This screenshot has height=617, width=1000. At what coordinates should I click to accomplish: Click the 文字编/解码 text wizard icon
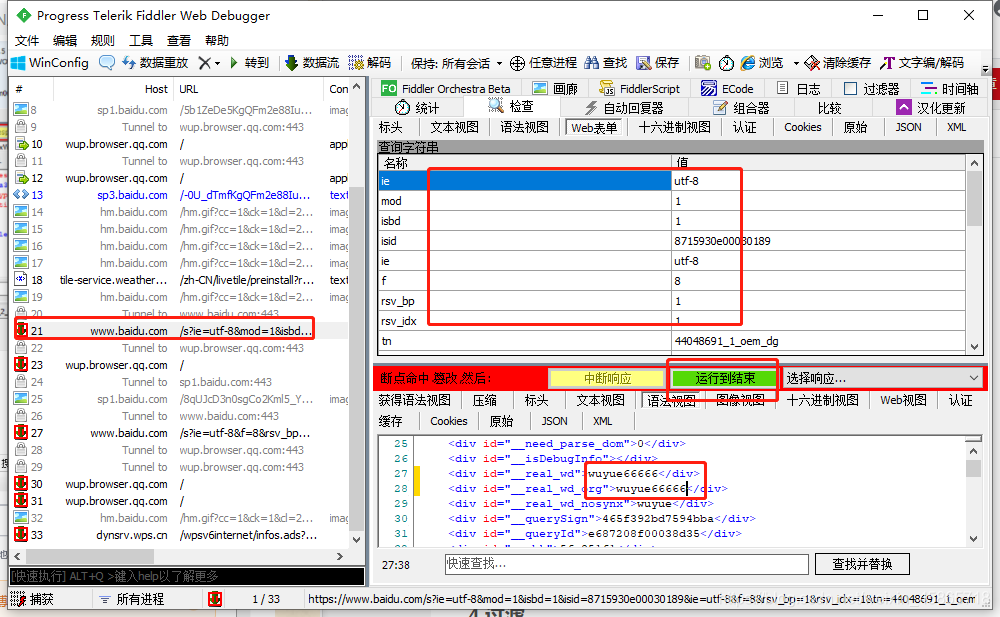point(887,63)
